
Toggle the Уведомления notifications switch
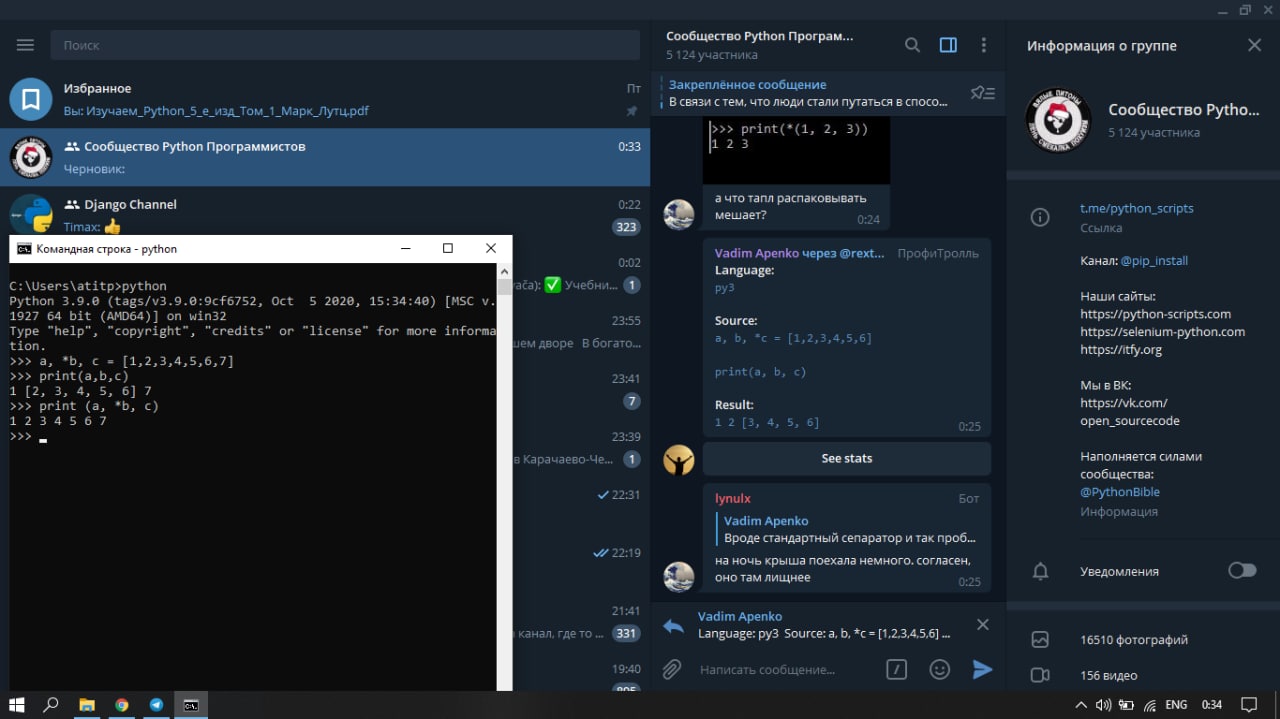coord(1242,570)
